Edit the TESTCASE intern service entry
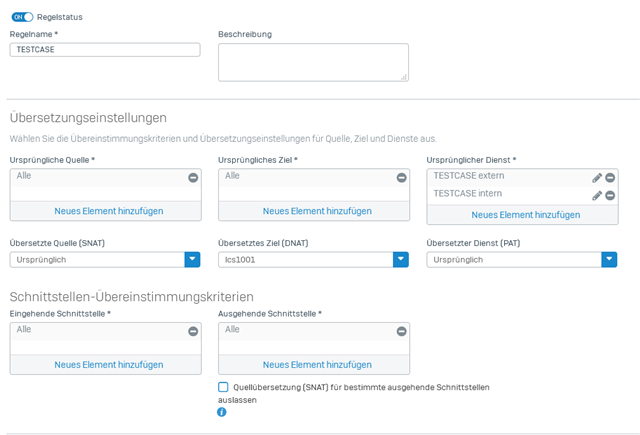640x435 pixels. coord(597,196)
